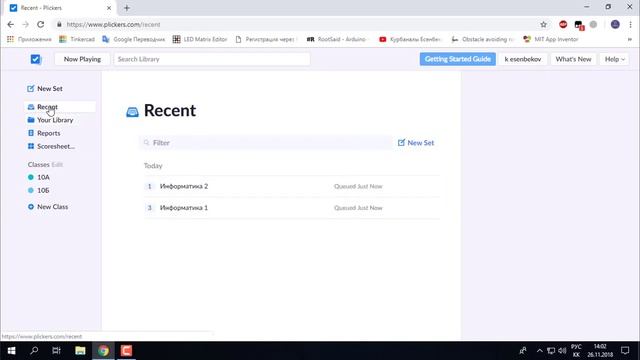Open the Google Переводчик bookmark

click(133, 39)
